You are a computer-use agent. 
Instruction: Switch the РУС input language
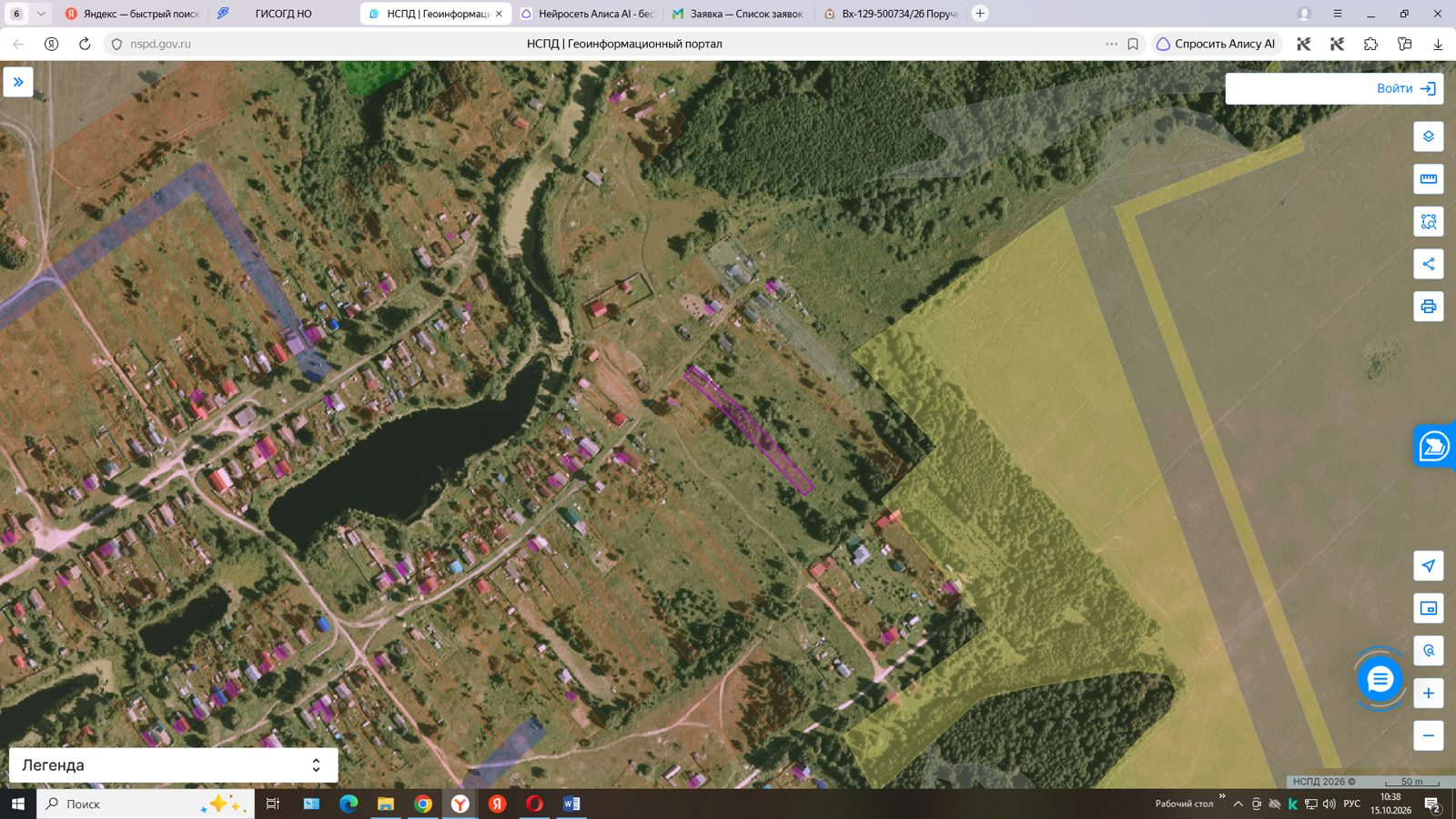(x=1352, y=804)
